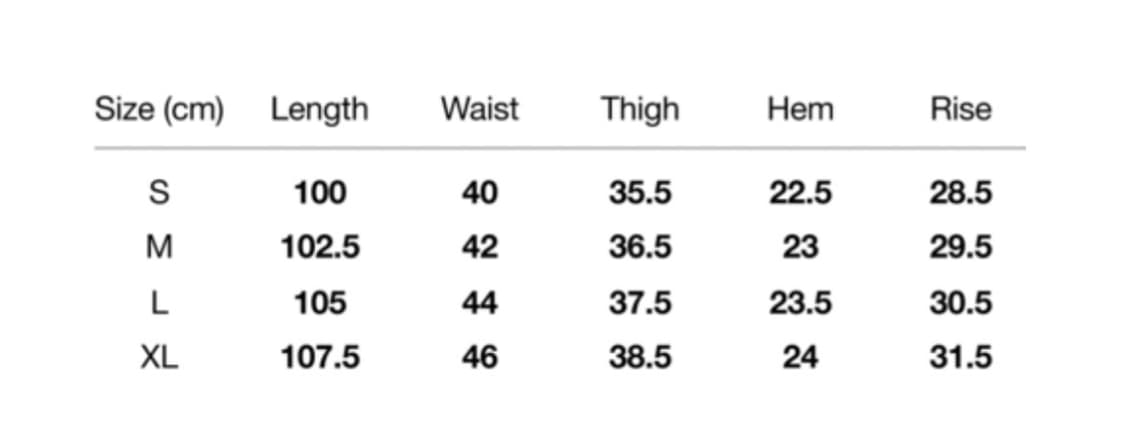The width and height of the screenshot is (1125, 446).
Task: Click the 102.5 length value
Action: pyautogui.click(x=320, y=247)
